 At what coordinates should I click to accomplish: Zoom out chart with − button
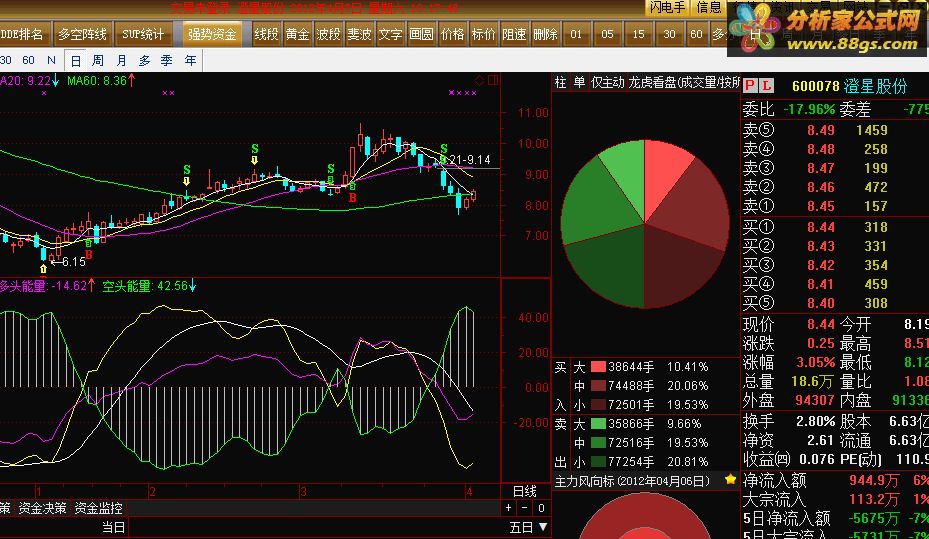[x=524, y=508]
